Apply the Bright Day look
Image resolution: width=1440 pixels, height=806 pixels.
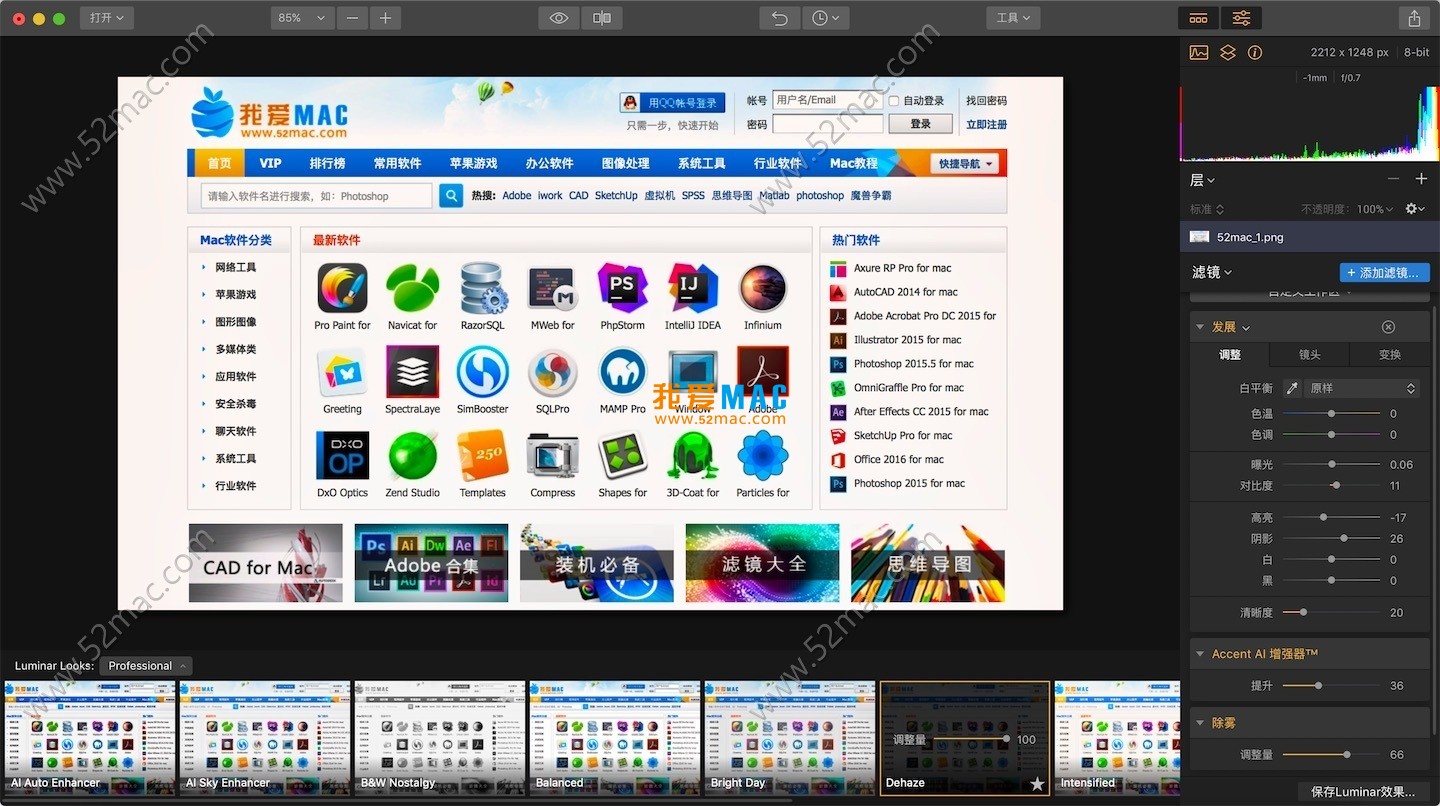click(790, 738)
